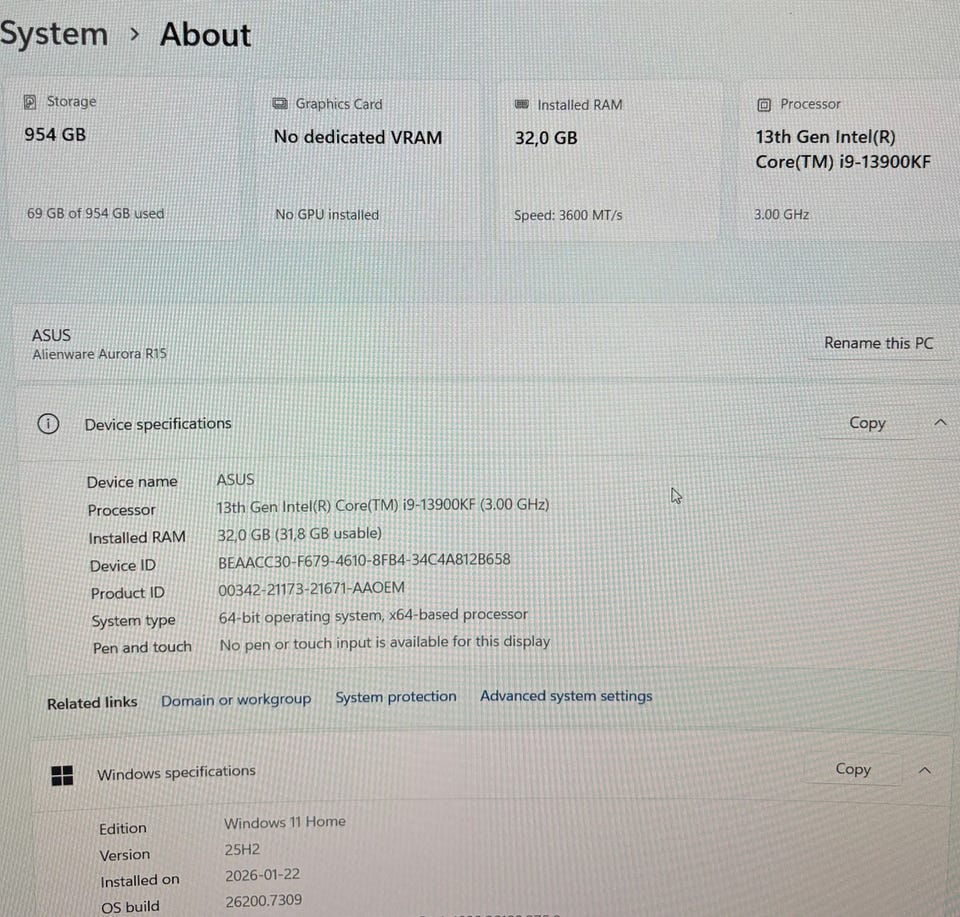The width and height of the screenshot is (960, 917).
Task: Open the No dedicated VRAM card
Action: coord(369,160)
